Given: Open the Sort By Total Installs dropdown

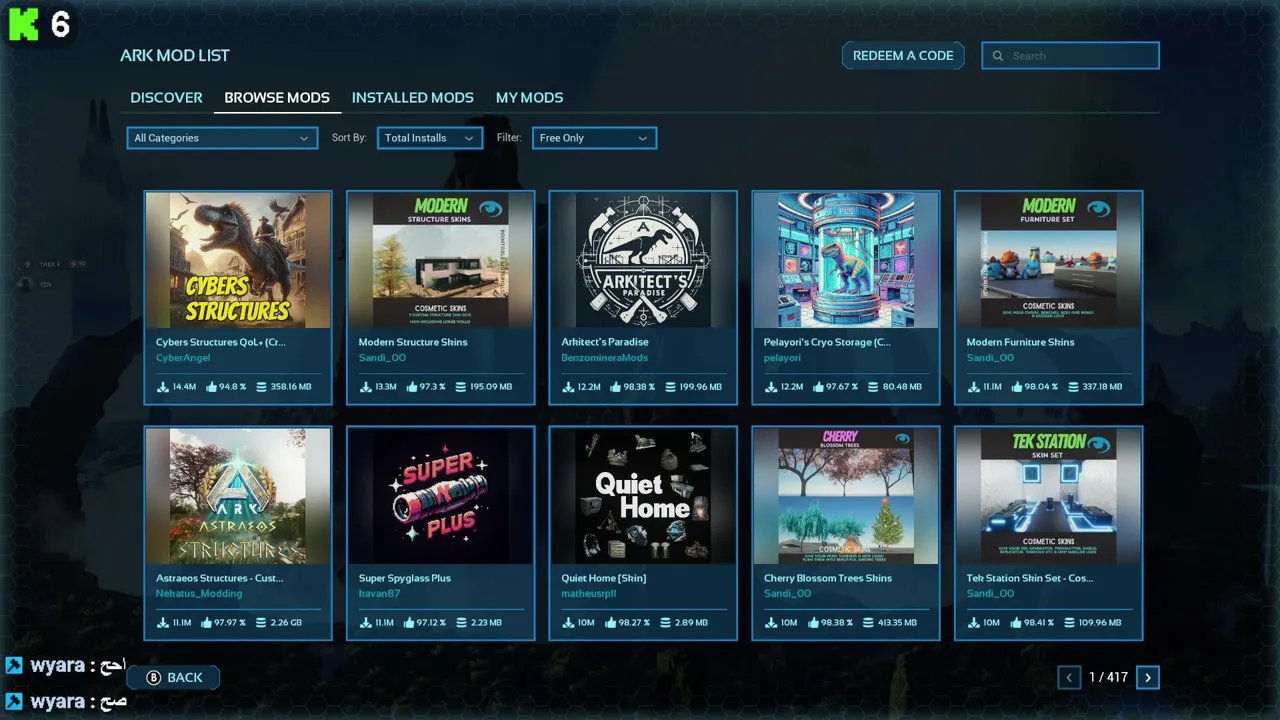Looking at the screenshot, I should (x=430, y=138).
